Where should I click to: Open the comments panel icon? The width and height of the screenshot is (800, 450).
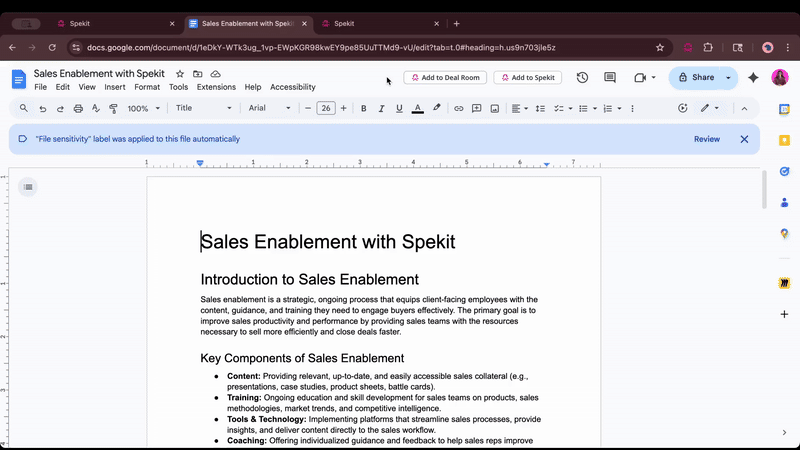point(610,77)
